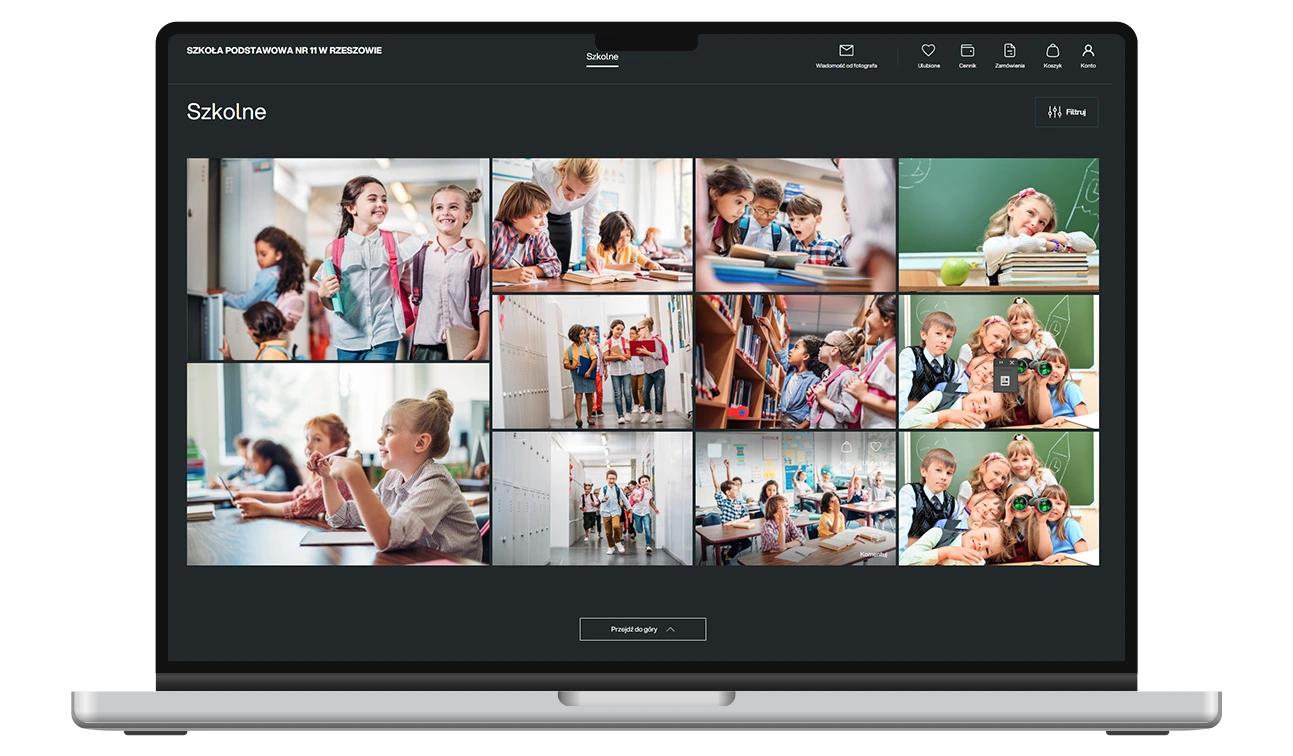Screen dimensions: 1293x756
Task: Click the Kup bag icon on classroom photo
Action: pos(846,447)
